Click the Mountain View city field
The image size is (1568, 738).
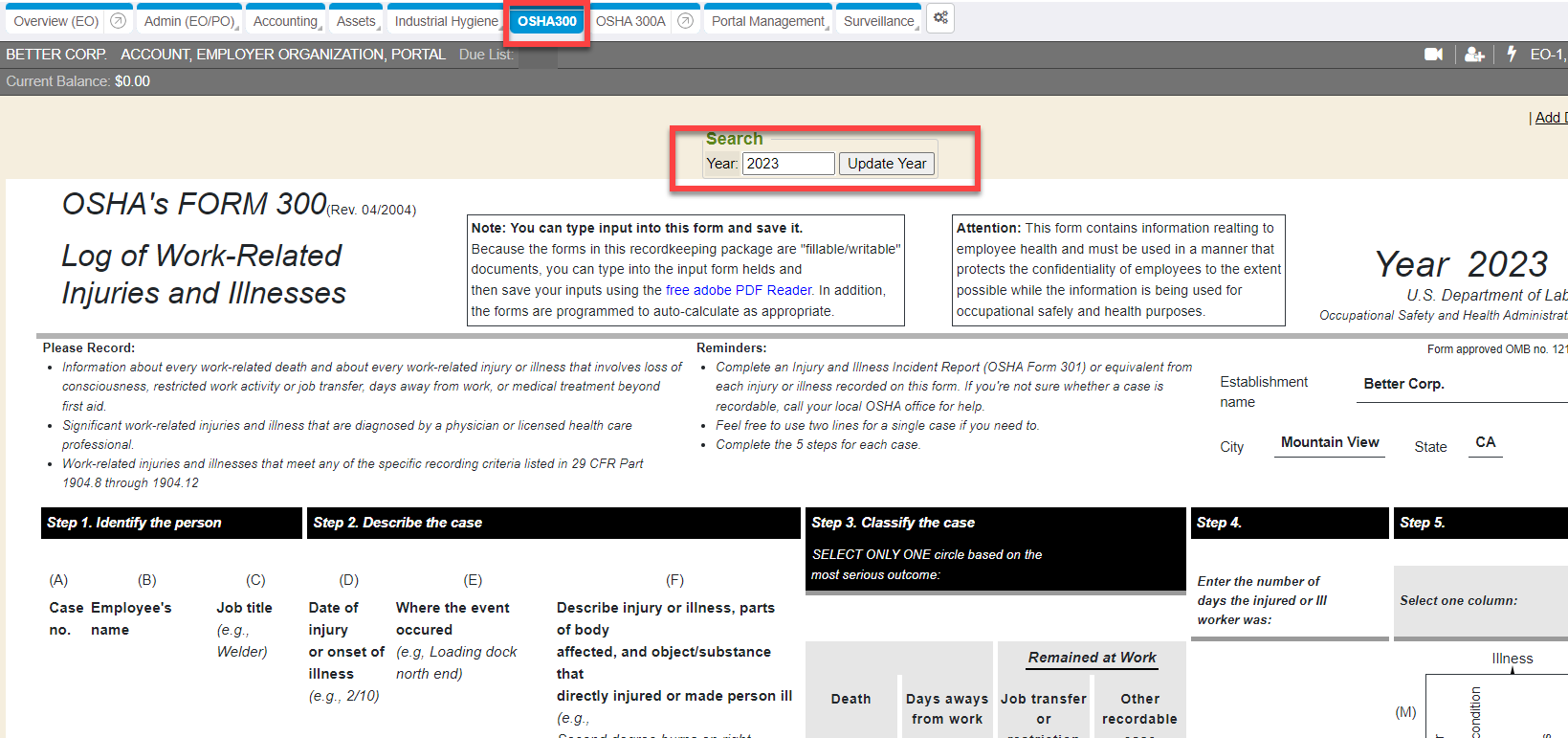point(1329,442)
